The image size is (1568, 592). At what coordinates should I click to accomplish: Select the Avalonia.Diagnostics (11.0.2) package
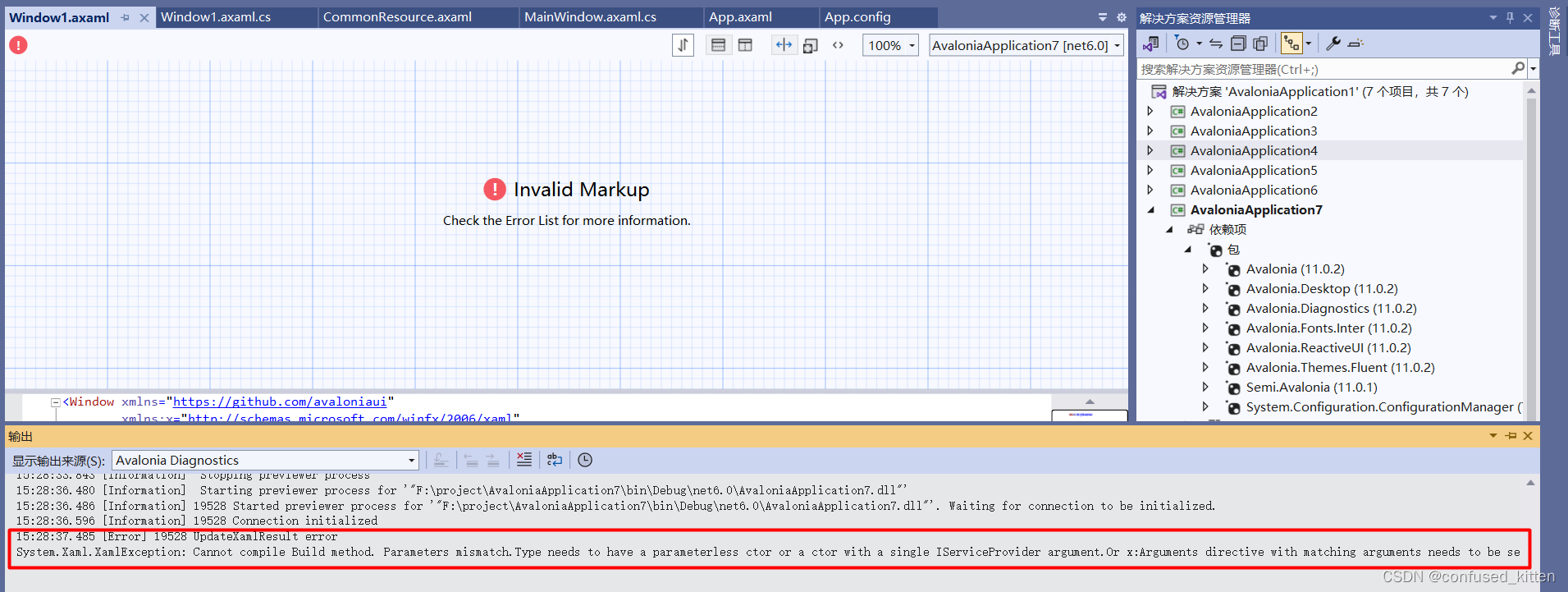[x=1331, y=309]
